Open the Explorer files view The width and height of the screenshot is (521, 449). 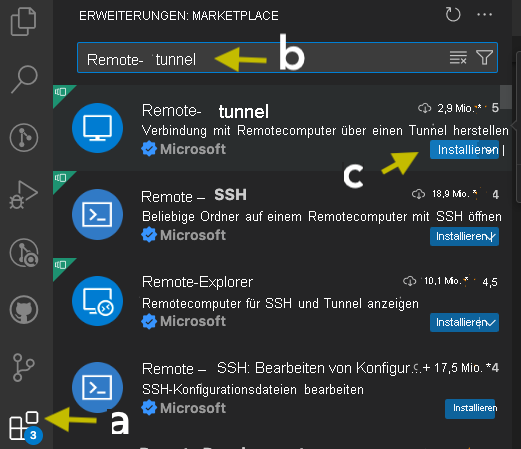[x=23, y=22]
